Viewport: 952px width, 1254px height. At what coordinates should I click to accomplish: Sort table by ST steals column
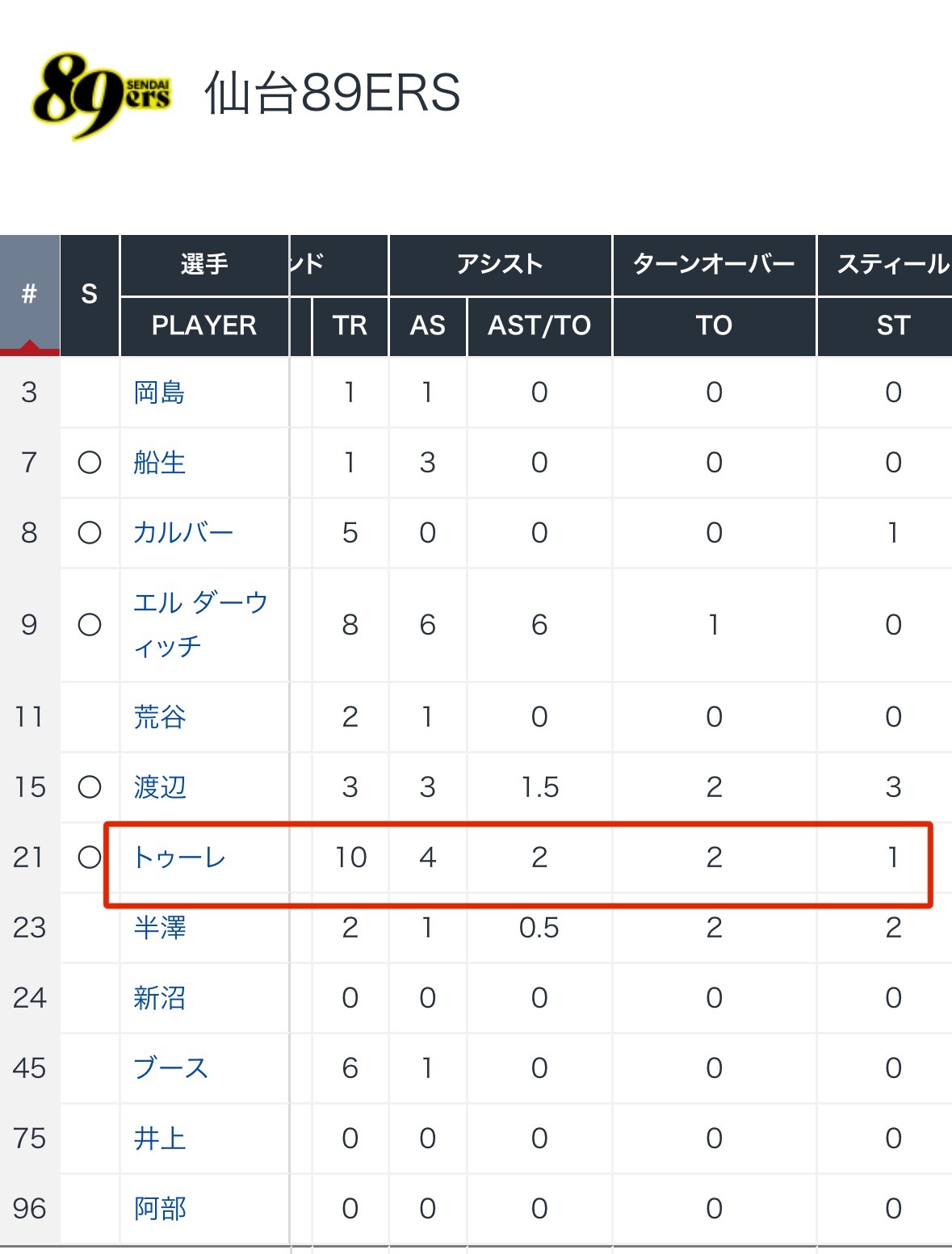[892, 325]
